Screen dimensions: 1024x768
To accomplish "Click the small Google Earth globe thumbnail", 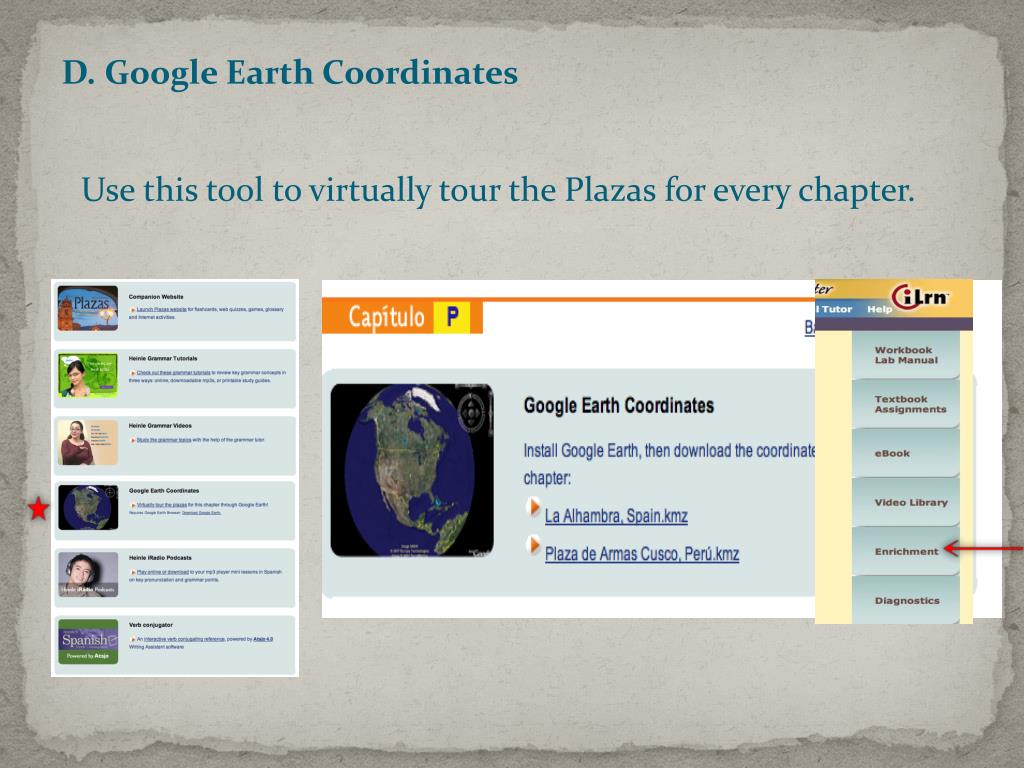I will 88,507.
